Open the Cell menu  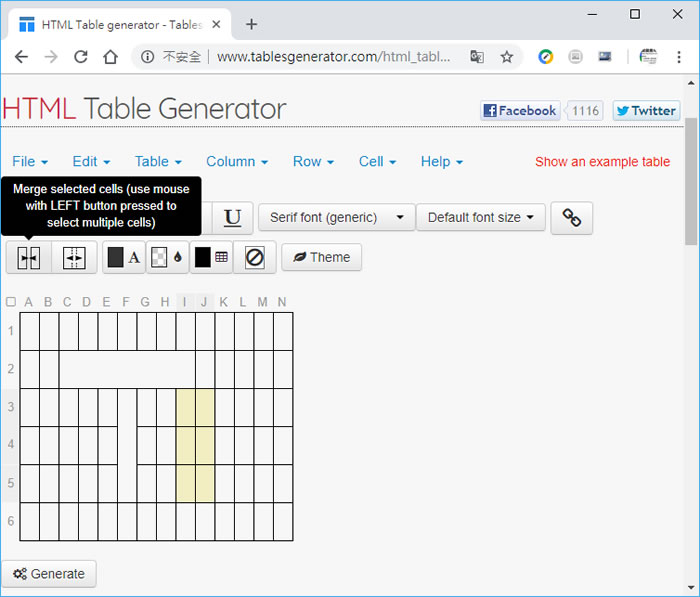click(377, 161)
